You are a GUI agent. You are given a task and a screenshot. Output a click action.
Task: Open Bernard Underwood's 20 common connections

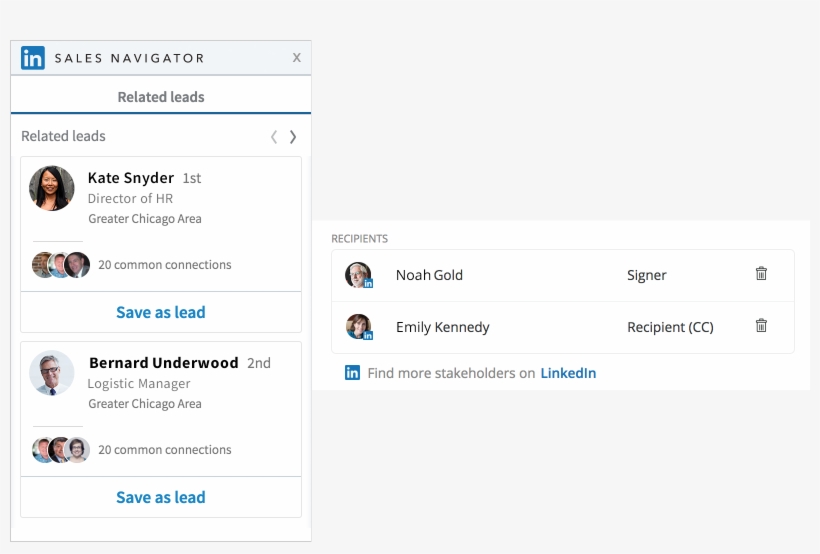tap(165, 450)
